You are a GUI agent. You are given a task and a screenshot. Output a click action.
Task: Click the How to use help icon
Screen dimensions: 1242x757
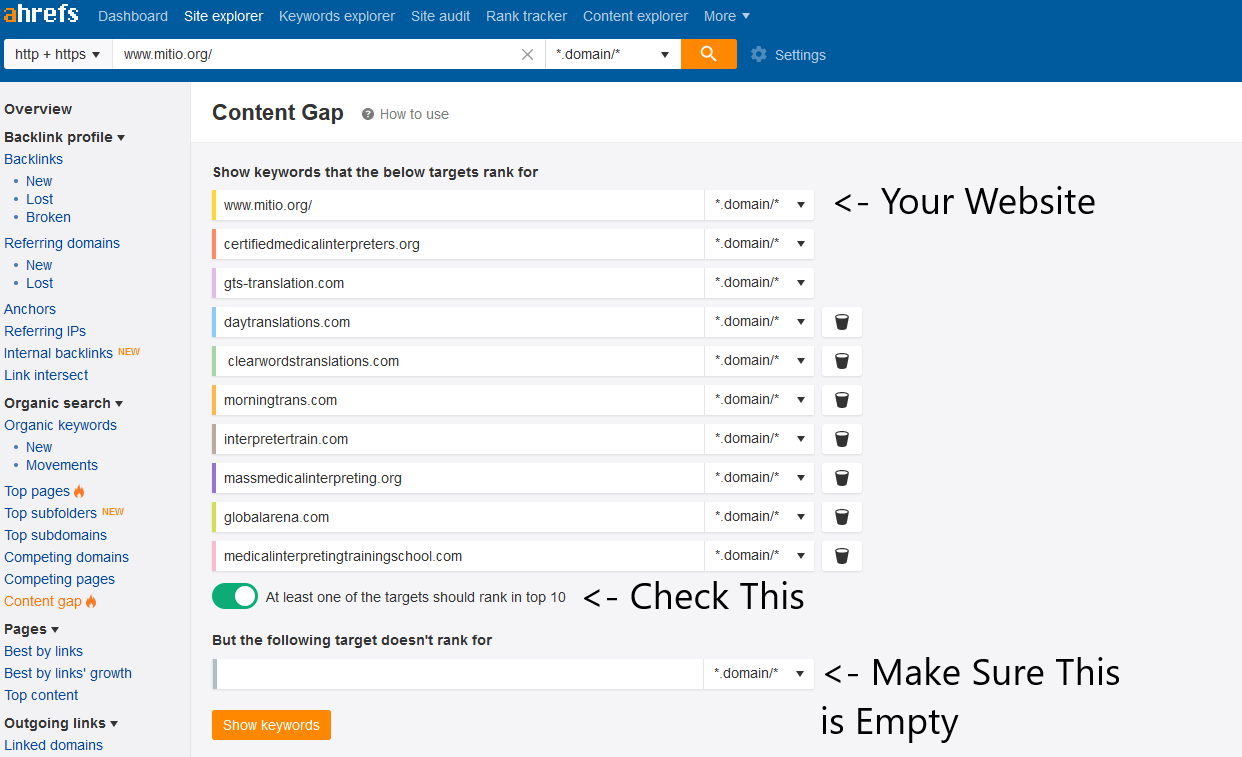click(x=368, y=114)
